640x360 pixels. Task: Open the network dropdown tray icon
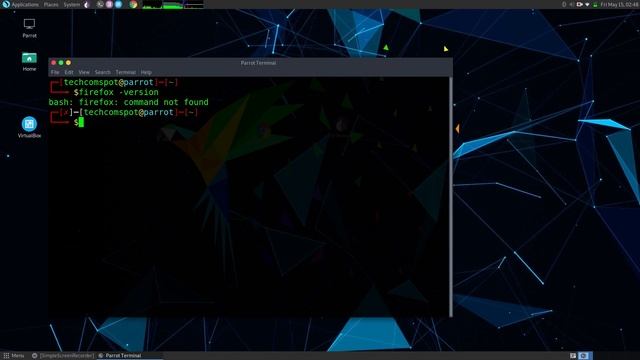point(587,4)
